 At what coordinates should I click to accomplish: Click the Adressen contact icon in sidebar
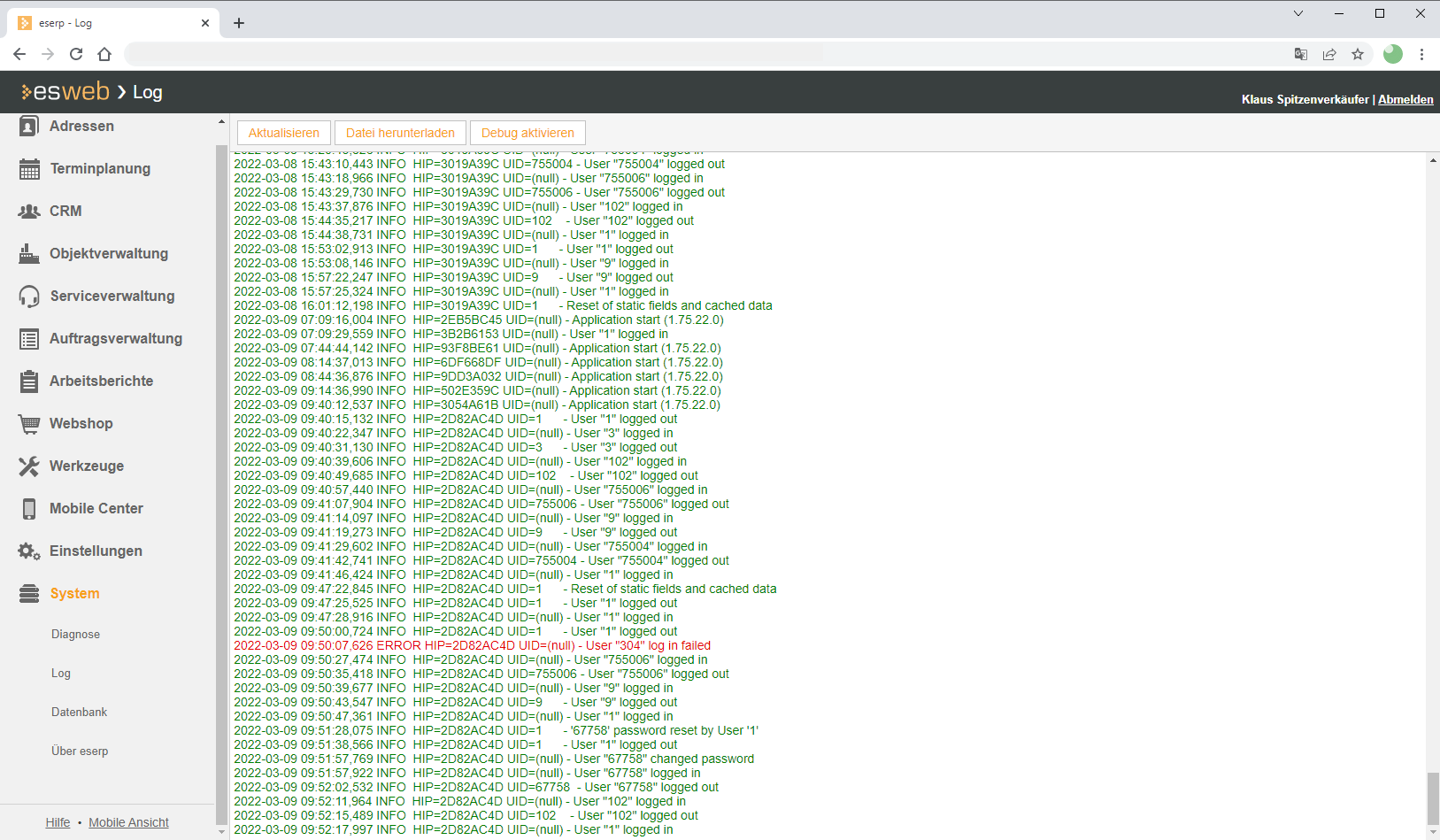(x=29, y=127)
